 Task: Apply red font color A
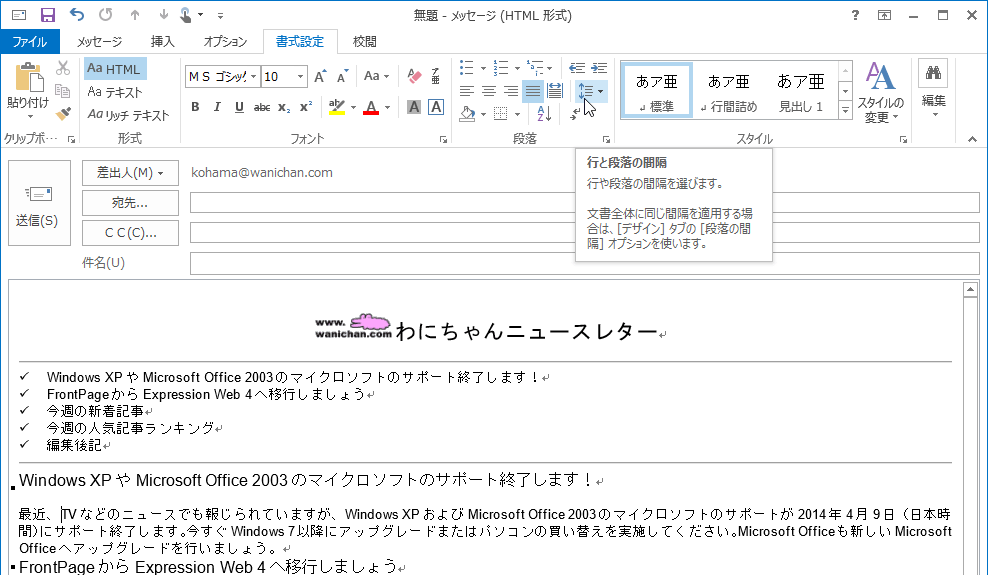pos(371,108)
